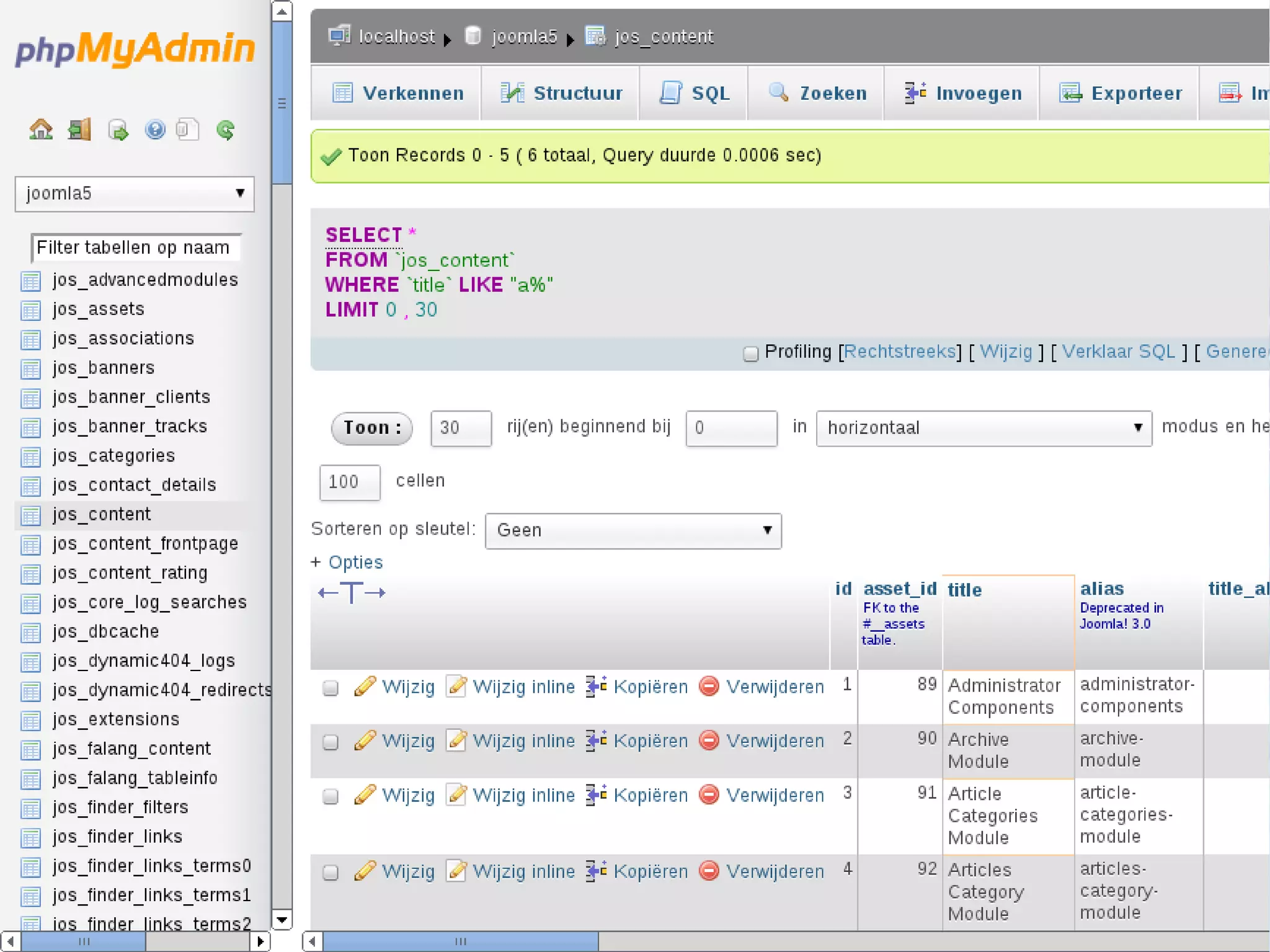Screen dimensions: 1270x952
Task: Enable the Profiling checkbox
Action: click(750, 354)
